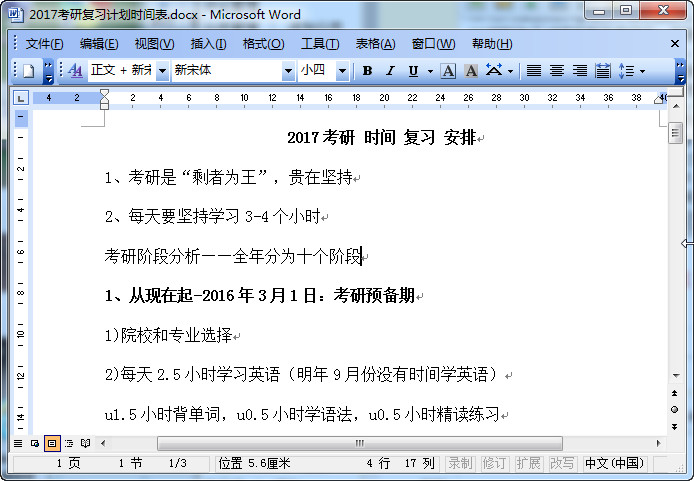Open the 编辑(E) menu
Viewport: 694px width, 481px height.
click(x=99, y=44)
